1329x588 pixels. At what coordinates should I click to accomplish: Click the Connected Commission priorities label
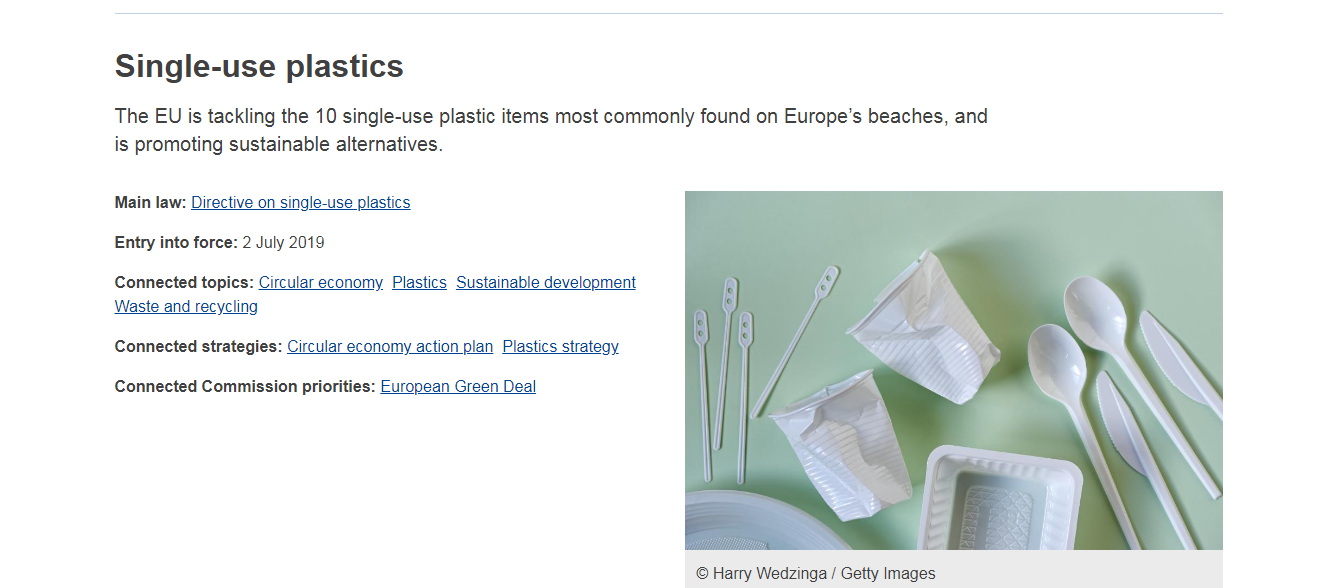pyautogui.click(x=245, y=387)
